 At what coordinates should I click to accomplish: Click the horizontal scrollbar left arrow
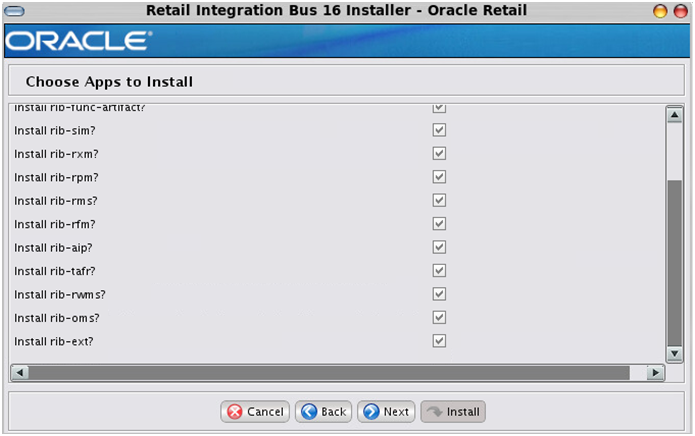point(20,373)
